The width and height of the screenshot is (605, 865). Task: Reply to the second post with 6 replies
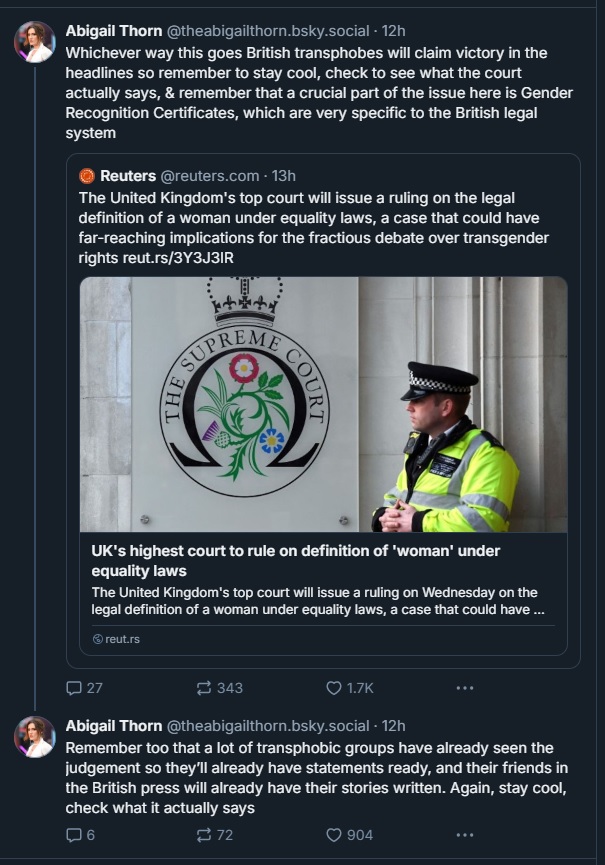(x=74, y=835)
